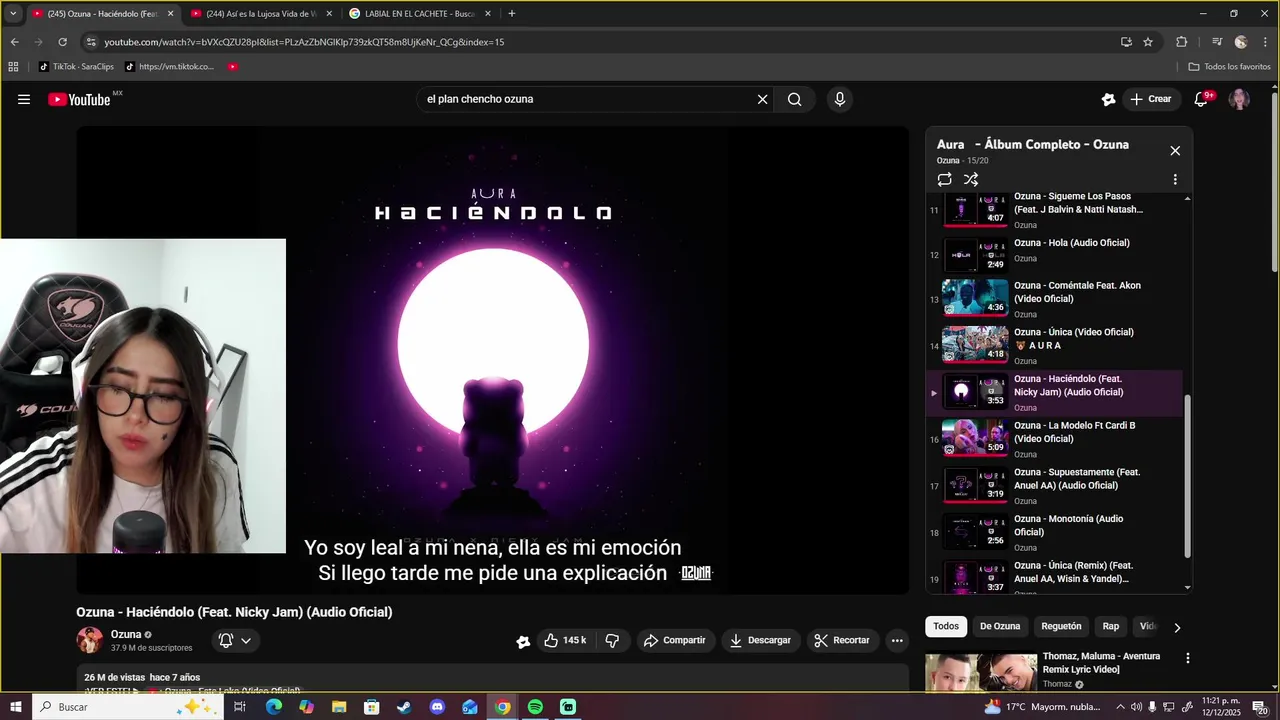Open the Chrome extensions puzzle icon
Screen dimensions: 1280x720
(1182, 42)
